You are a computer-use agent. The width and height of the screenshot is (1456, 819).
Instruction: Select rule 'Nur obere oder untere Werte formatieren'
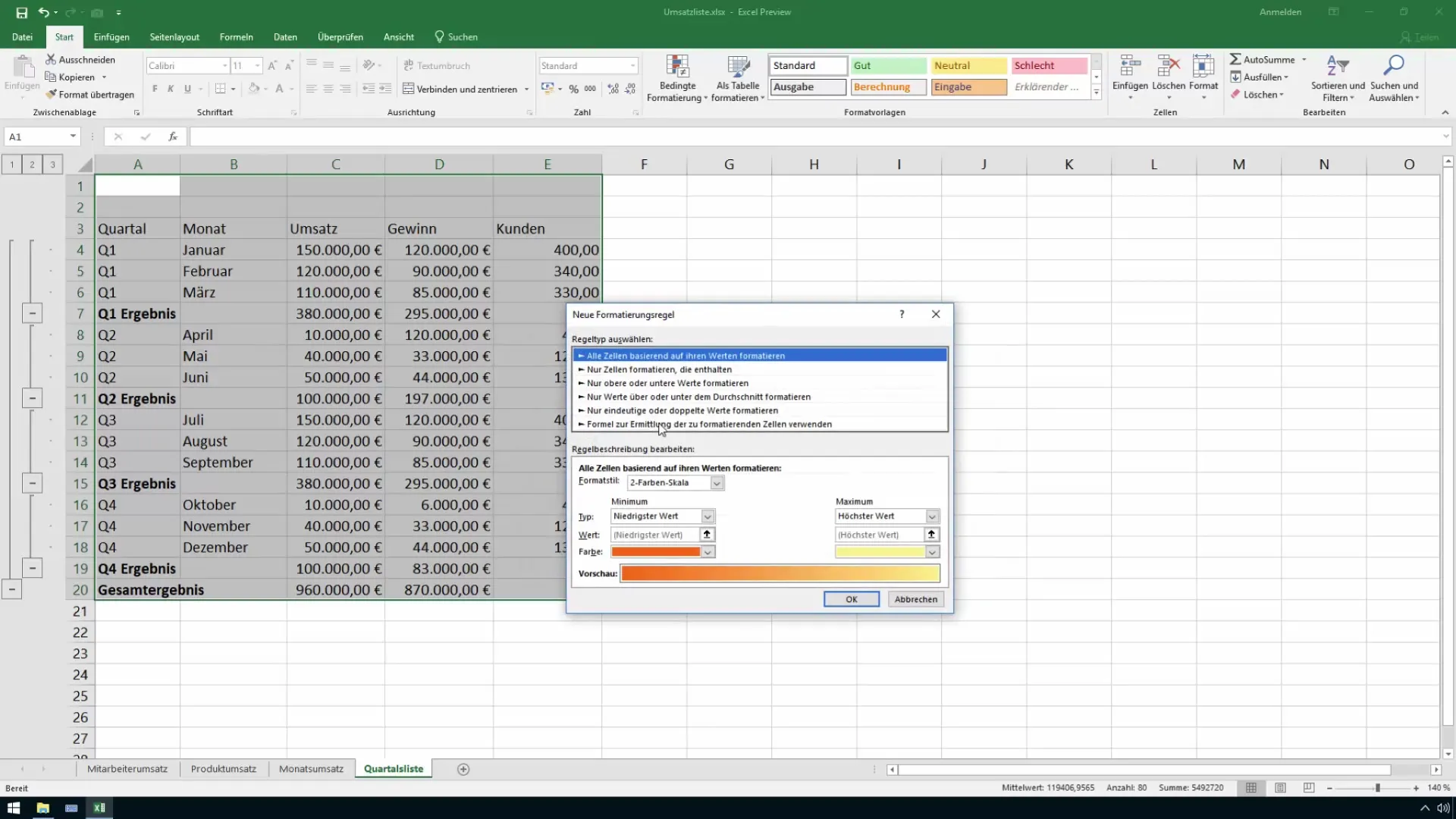760,383
